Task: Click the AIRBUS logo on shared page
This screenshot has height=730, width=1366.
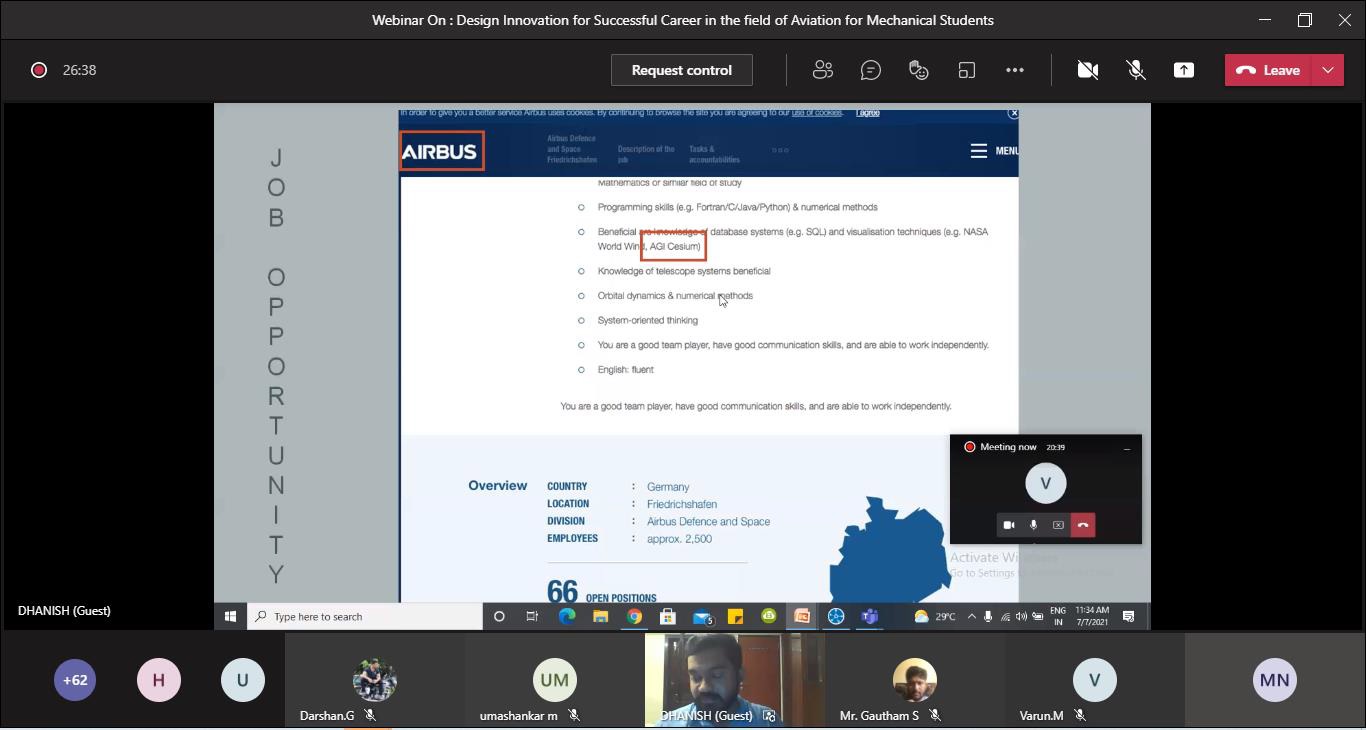Action: [440, 151]
